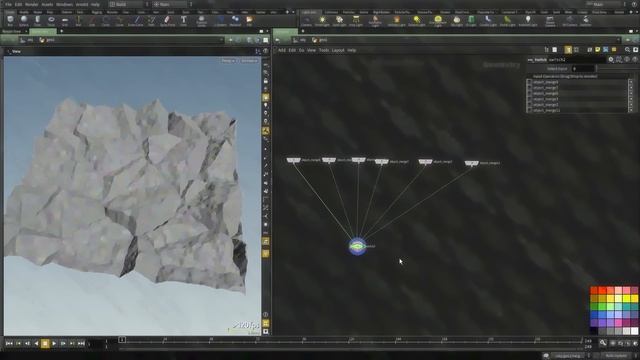Add an Area Light from shelf
This screenshot has height=360, width=640.
356,21
